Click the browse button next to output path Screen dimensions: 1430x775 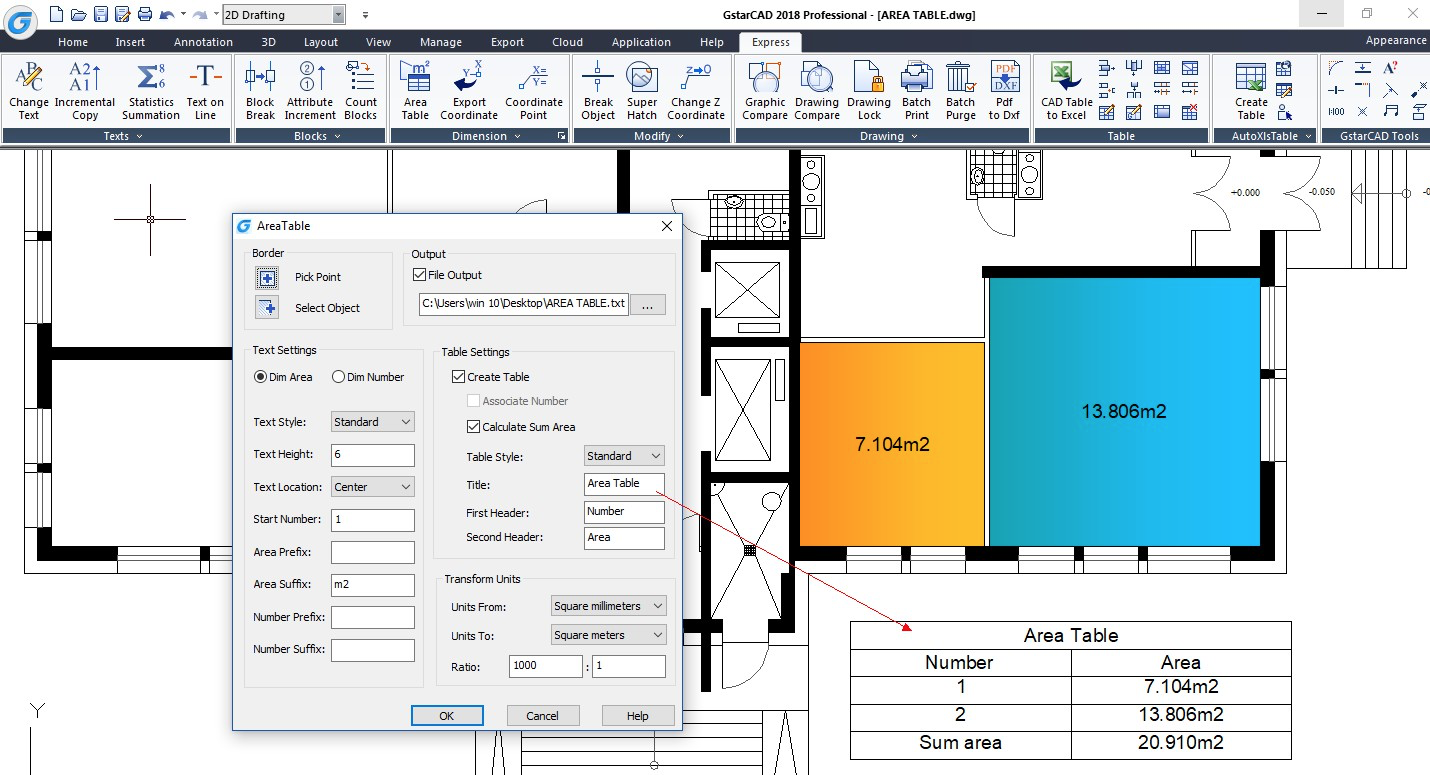coord(648,306)
